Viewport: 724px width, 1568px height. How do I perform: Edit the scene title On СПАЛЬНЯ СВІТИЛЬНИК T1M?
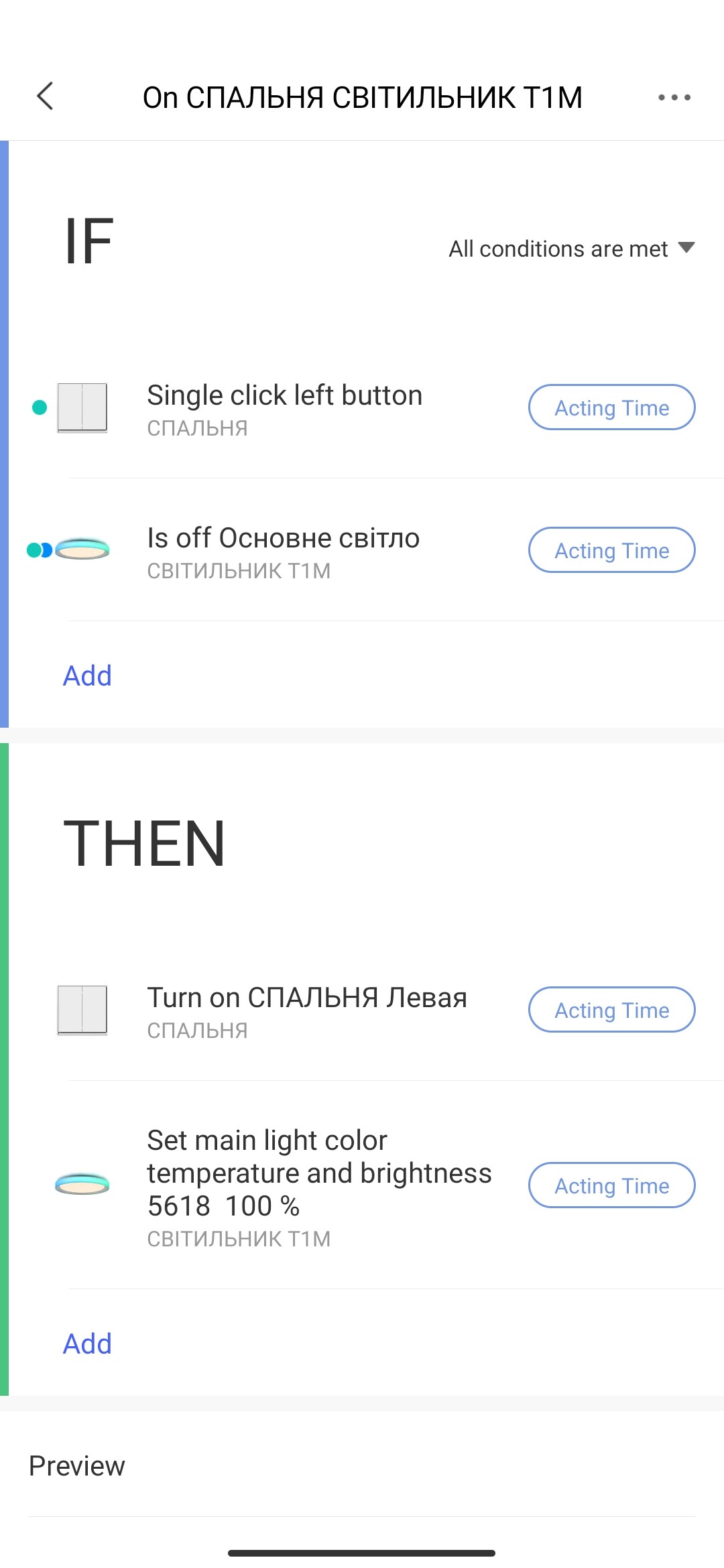pyautogui.click(x=362, y=97)
